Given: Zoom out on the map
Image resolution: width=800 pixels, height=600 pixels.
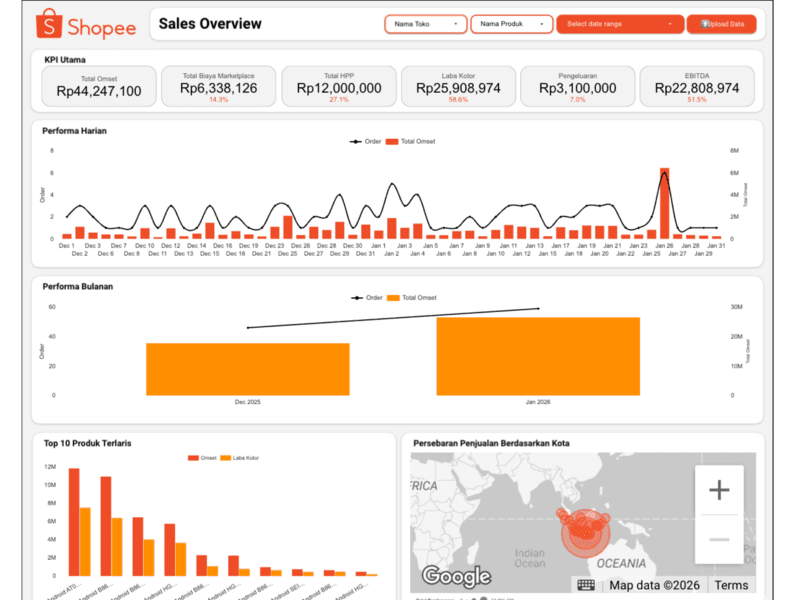Looking at the screenshot, I should (719, 539).
